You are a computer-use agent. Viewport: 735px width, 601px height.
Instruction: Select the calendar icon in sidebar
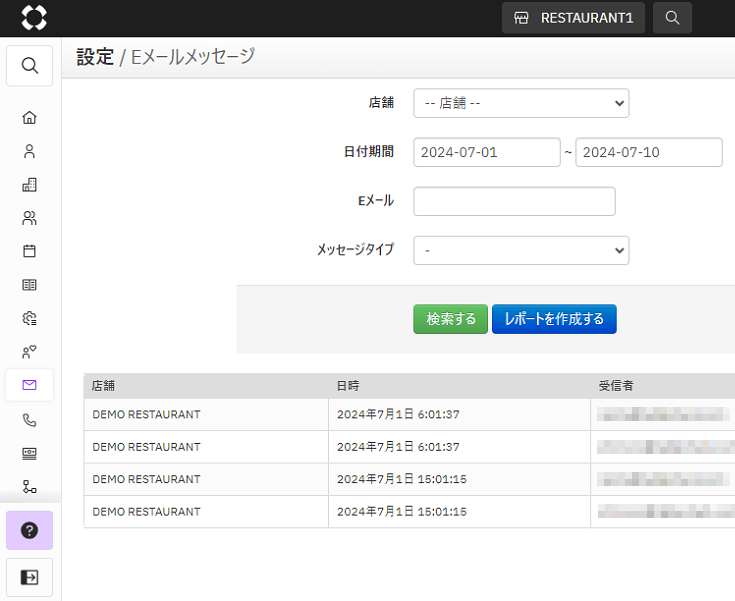29,251
